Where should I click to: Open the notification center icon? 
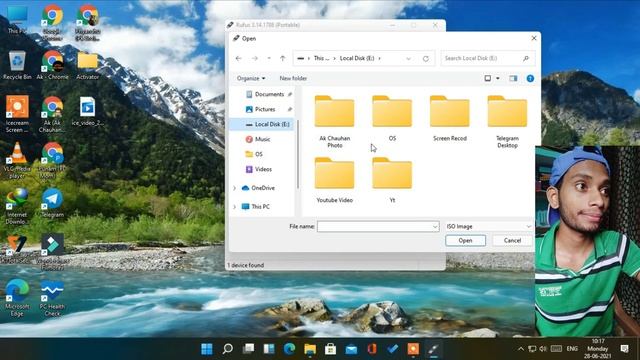coord(624,349)
